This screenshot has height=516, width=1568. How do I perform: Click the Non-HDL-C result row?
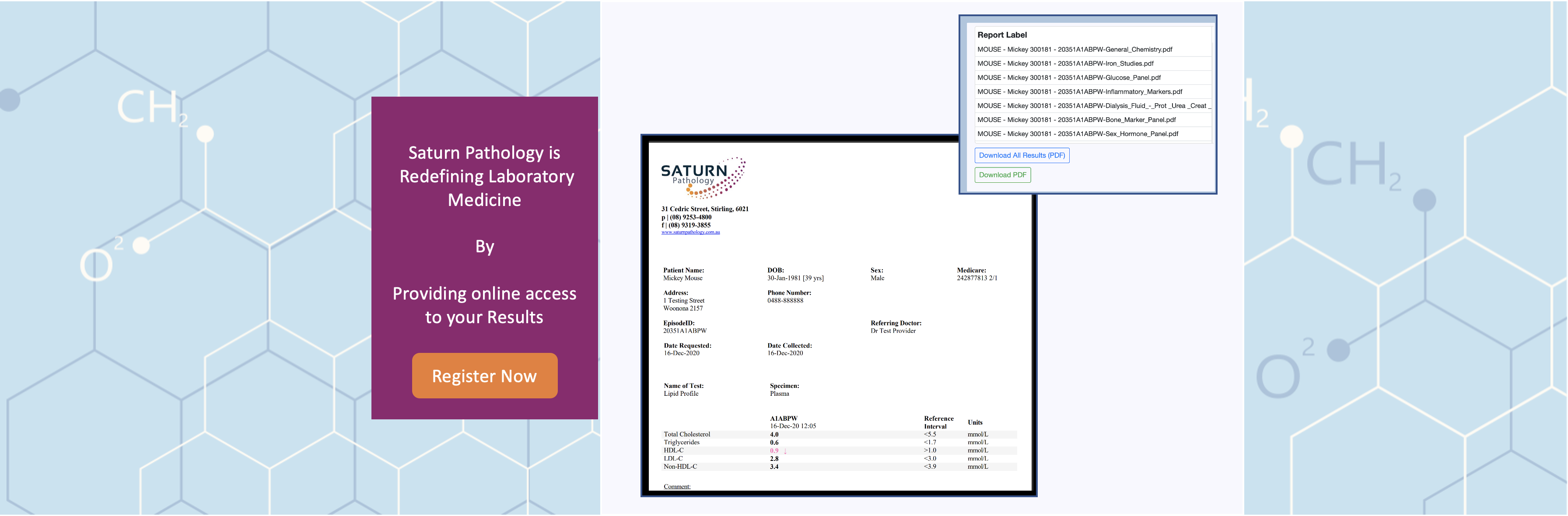(840, 467)
